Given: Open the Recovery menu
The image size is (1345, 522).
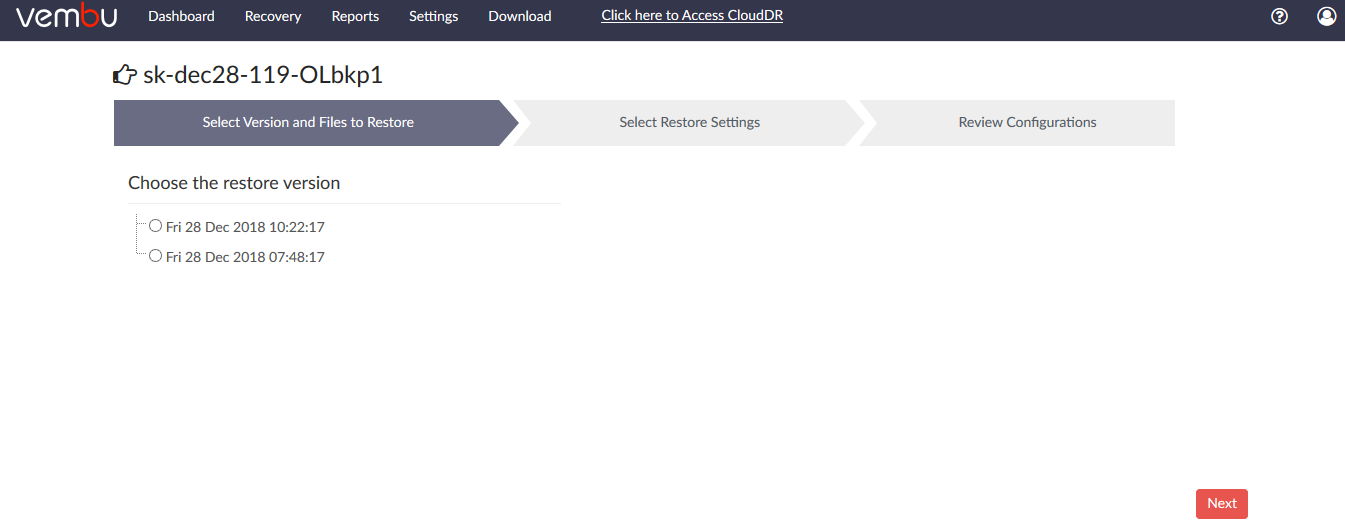Looking at the screenshot, I should click(x=273, y=16).
